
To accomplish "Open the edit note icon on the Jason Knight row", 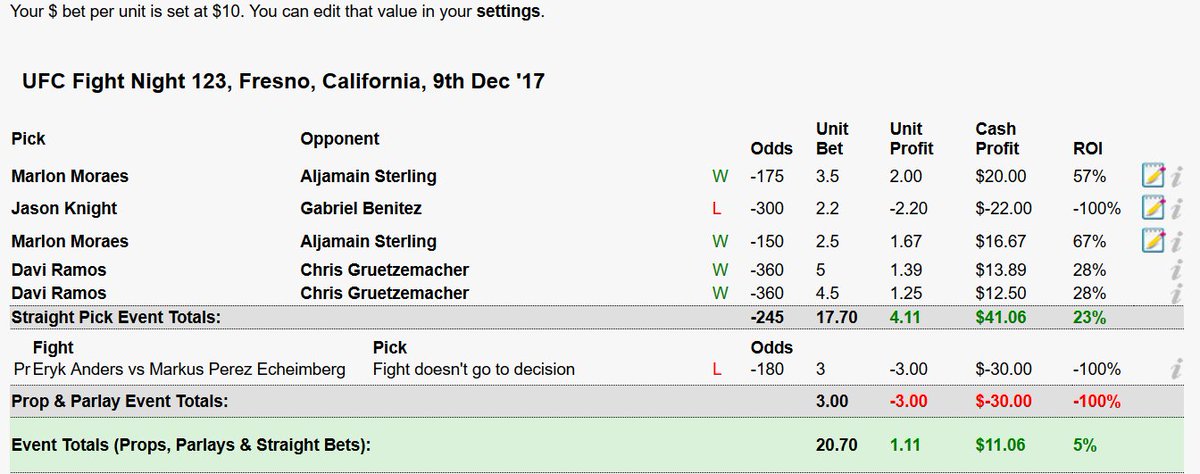I will tap(1153, 209).
